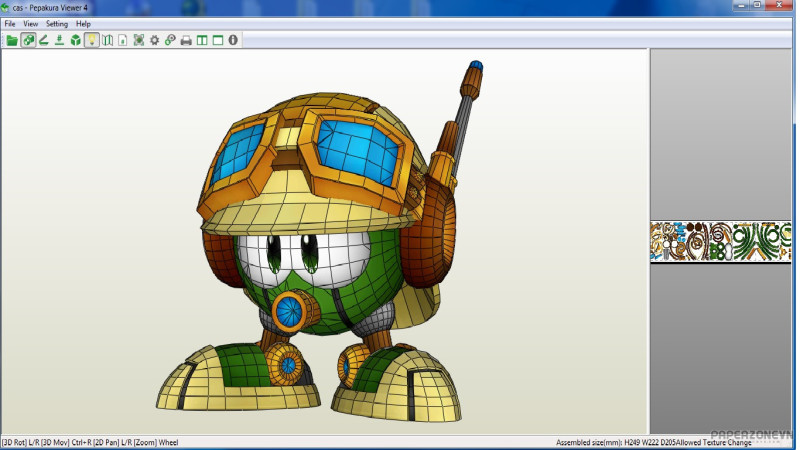Close the Pepakura Viewer 4 window

pyautogui.click(x=779, y=5)
